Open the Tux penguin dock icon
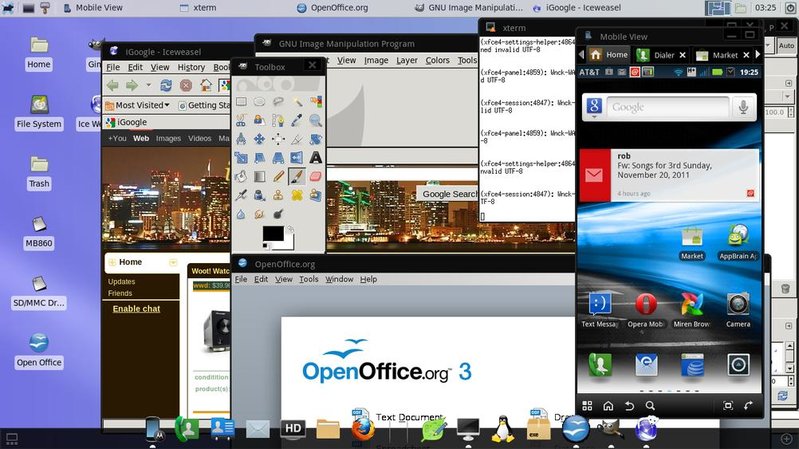This screenshot has width=799, height=449. tap(502, 429)
